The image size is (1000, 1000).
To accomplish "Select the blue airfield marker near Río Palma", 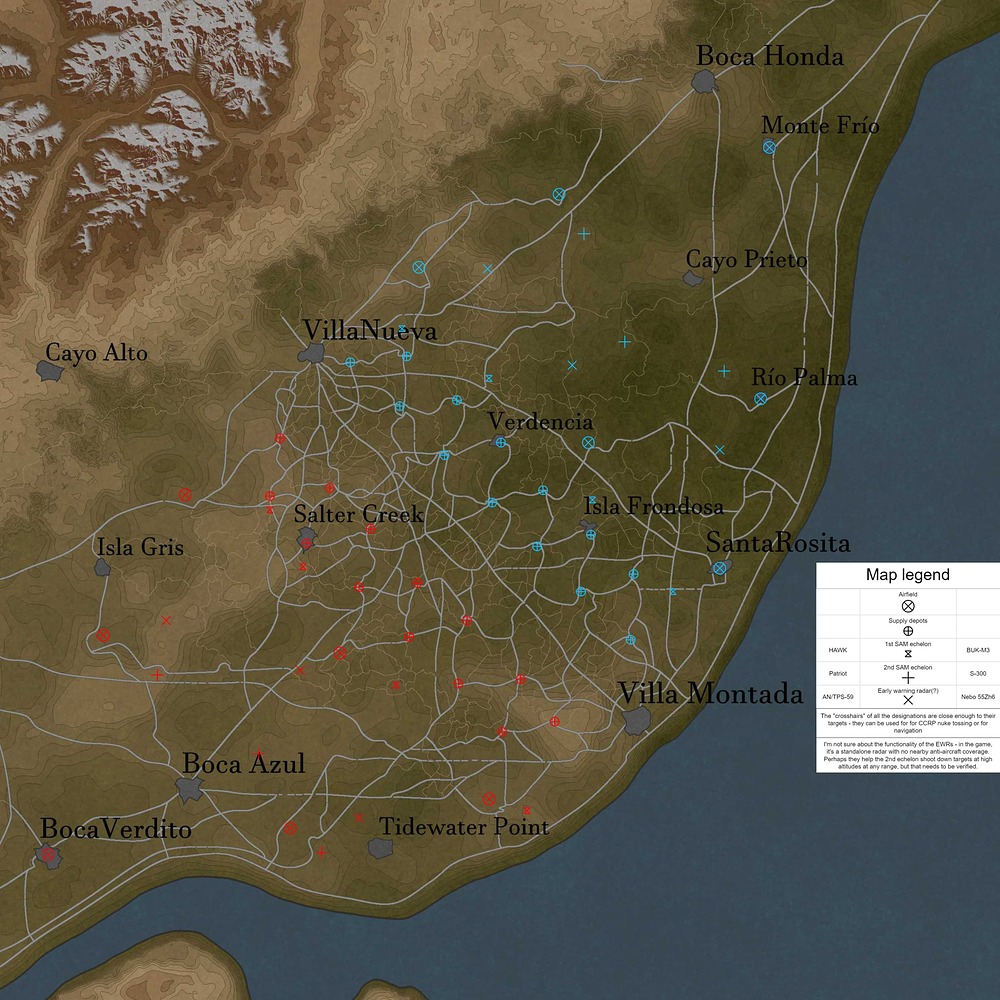I will 761,398.
